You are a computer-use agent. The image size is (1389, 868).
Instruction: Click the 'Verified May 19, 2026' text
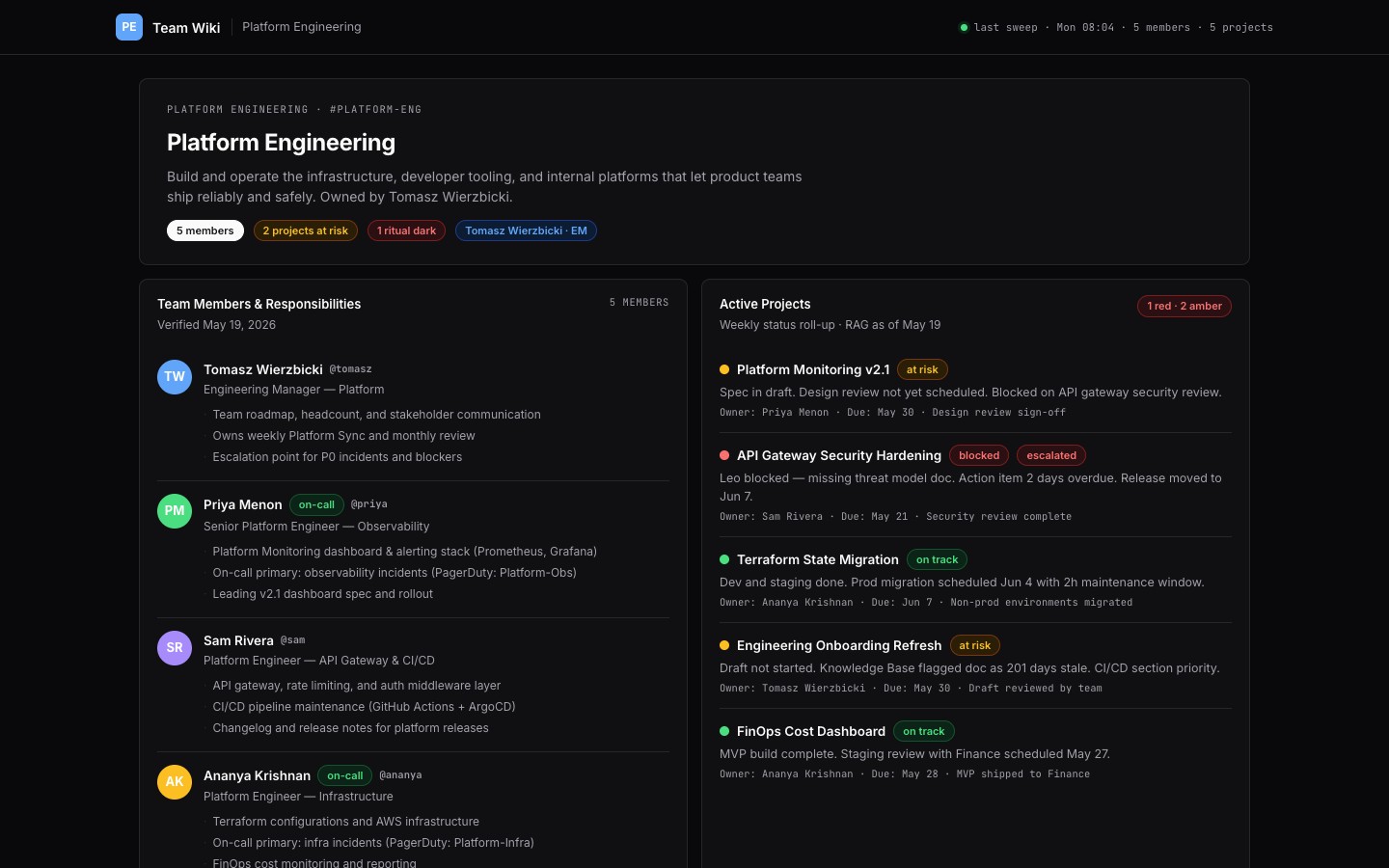pyautogui.click(x=217, y=325)
